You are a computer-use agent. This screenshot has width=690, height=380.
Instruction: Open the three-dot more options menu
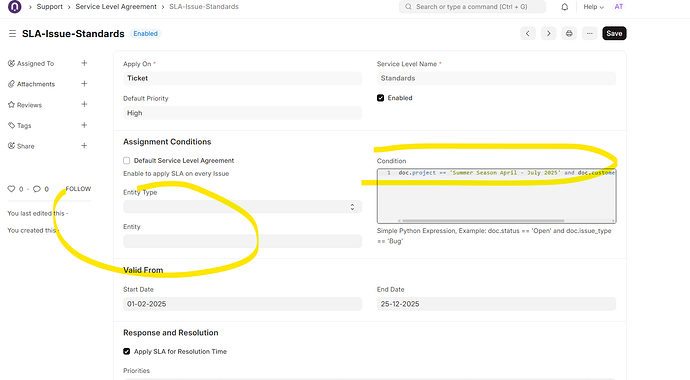tap(590, 33)
